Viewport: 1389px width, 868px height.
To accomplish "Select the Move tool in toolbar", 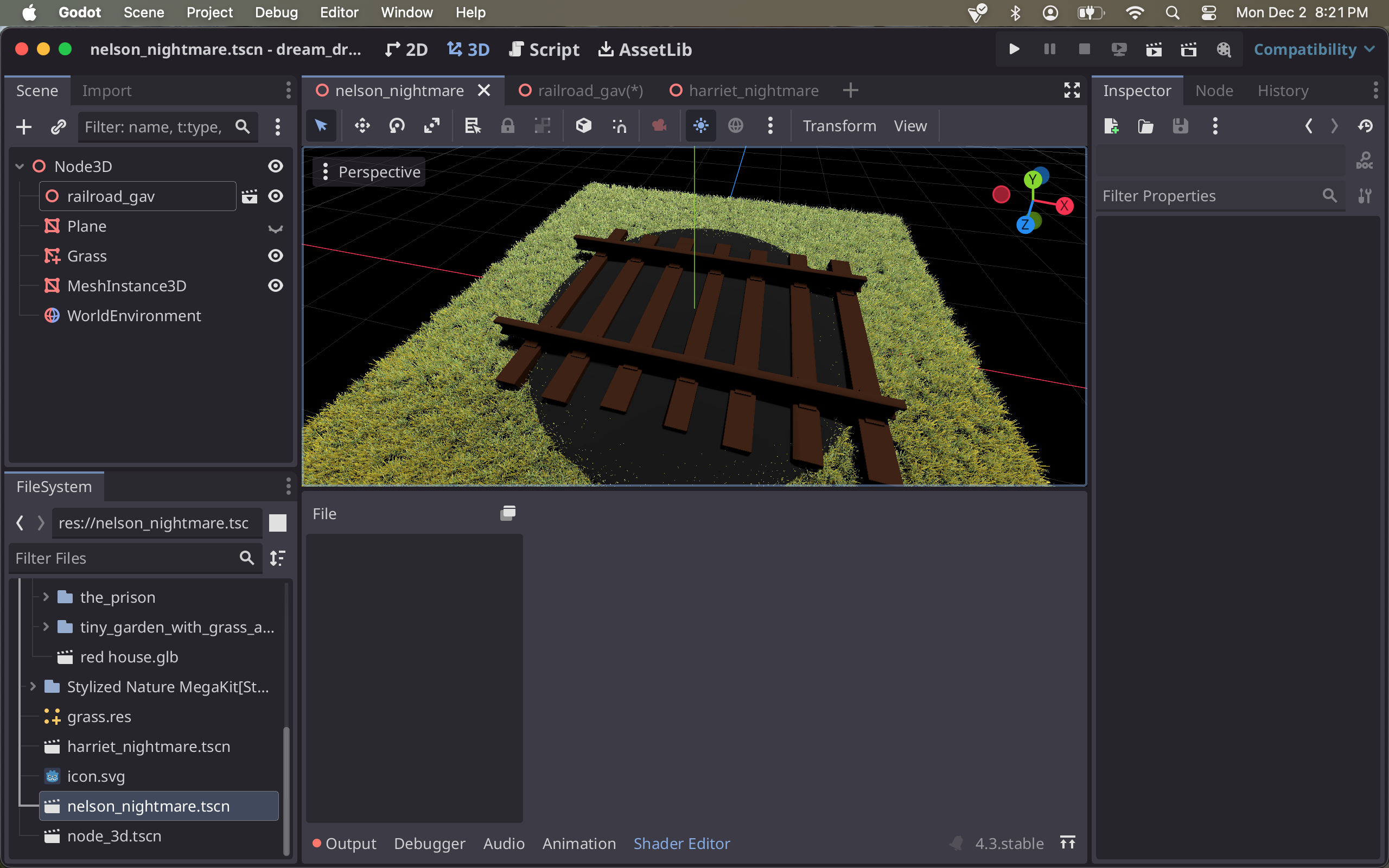I will (361, 125).
